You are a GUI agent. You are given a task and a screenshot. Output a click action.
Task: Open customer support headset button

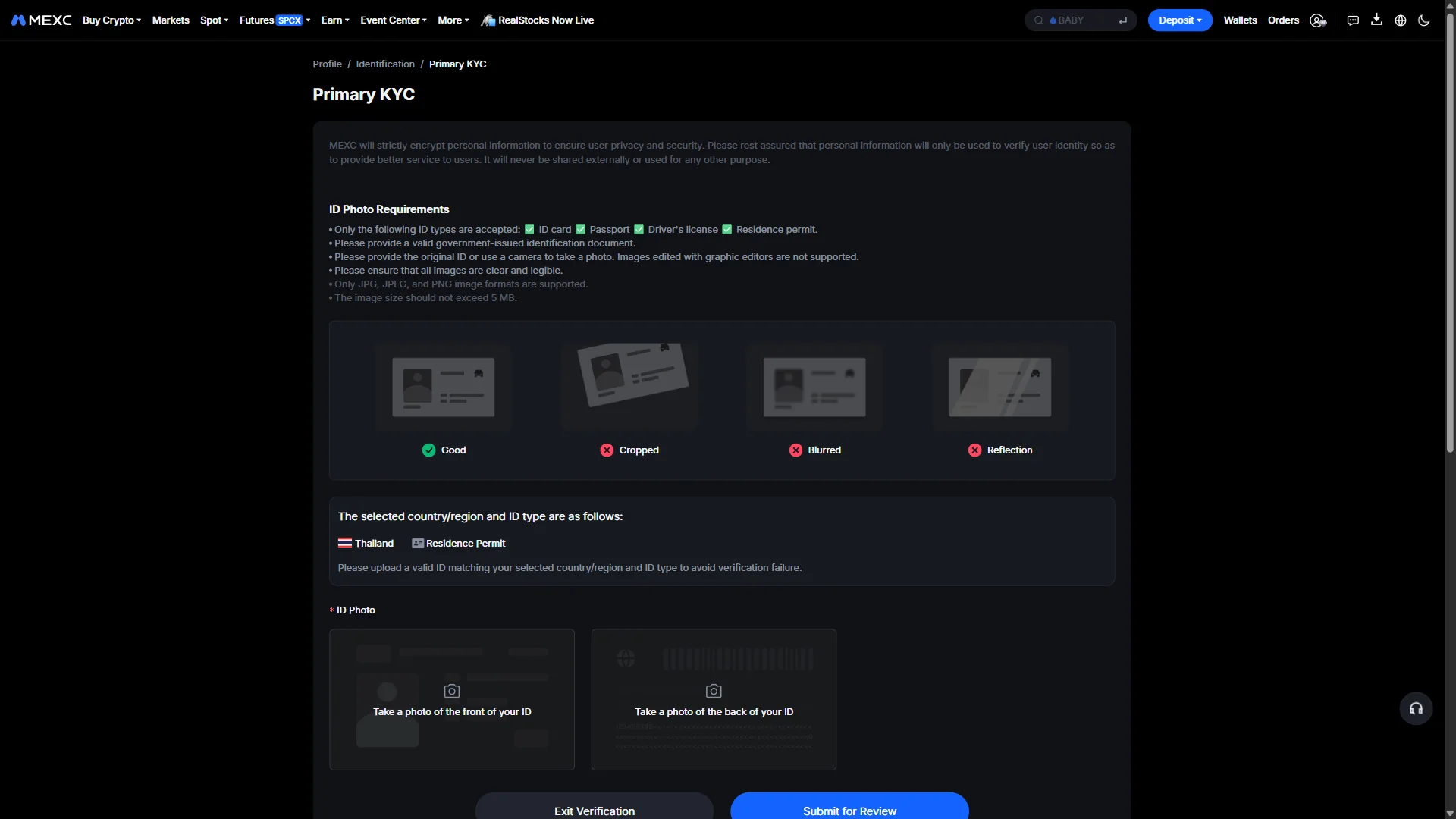pos(1416,708)
